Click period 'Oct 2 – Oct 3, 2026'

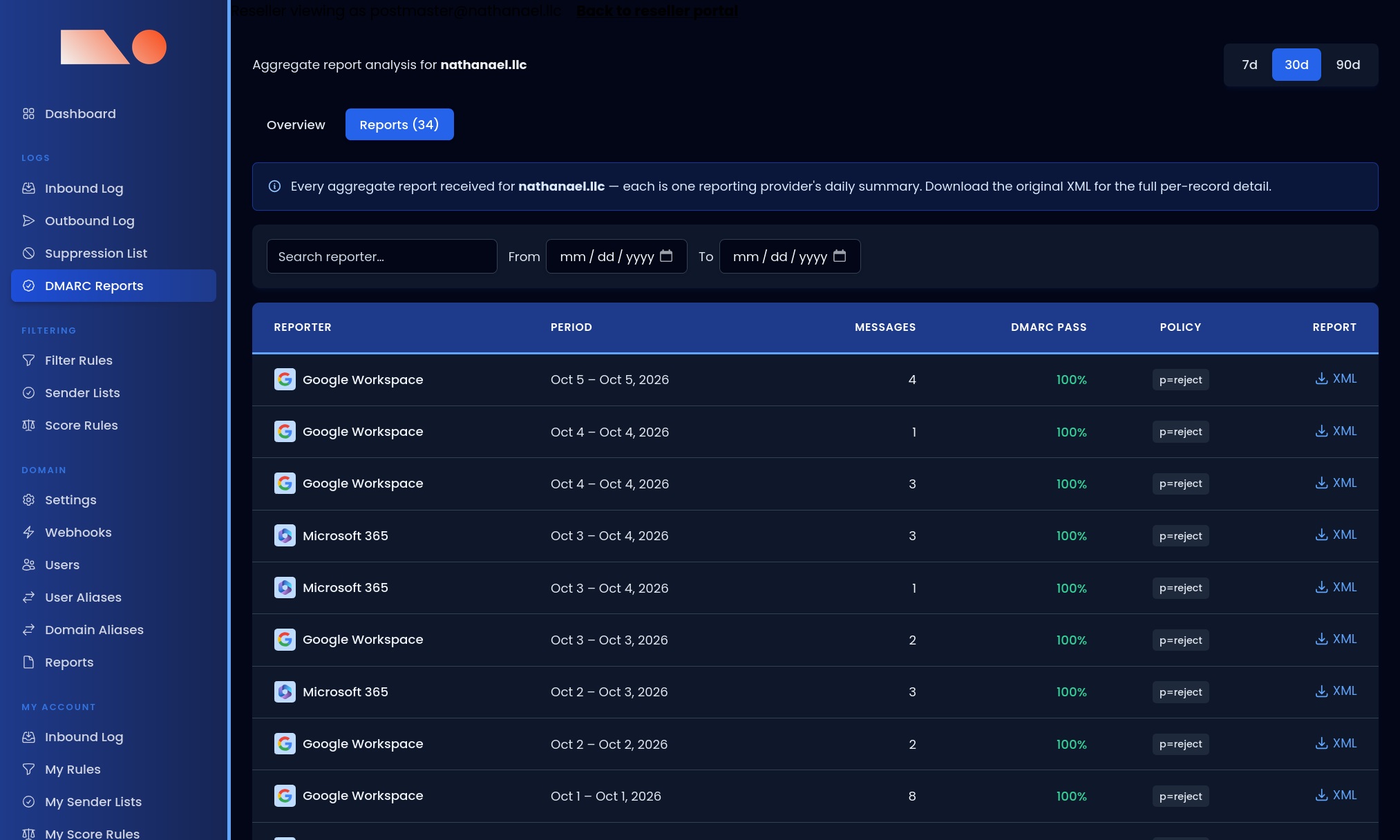pyautogui.click(x=609, y=692)
